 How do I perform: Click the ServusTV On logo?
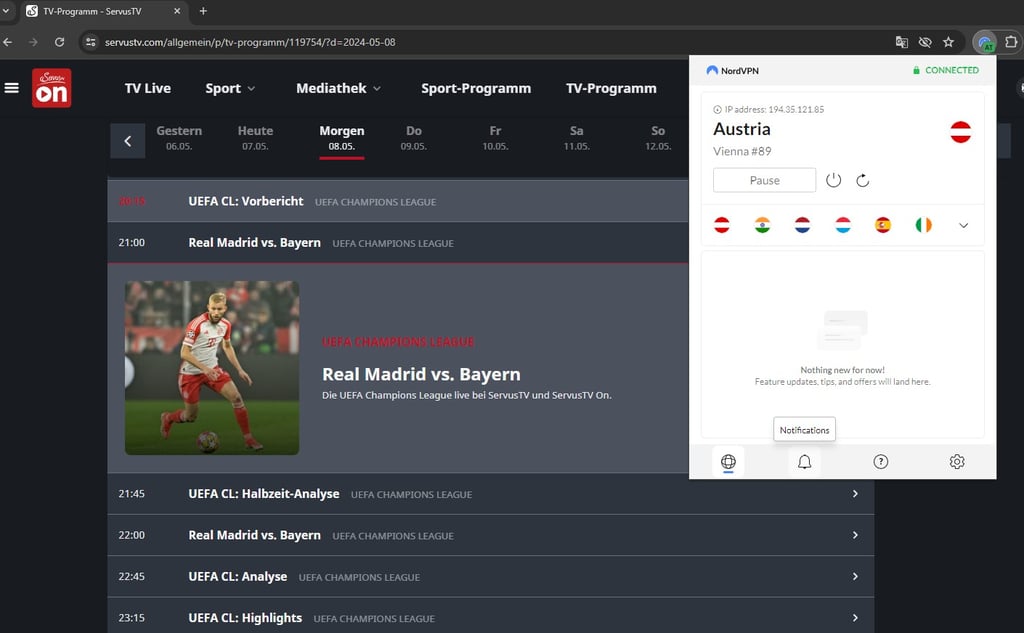tap(52, 88)
